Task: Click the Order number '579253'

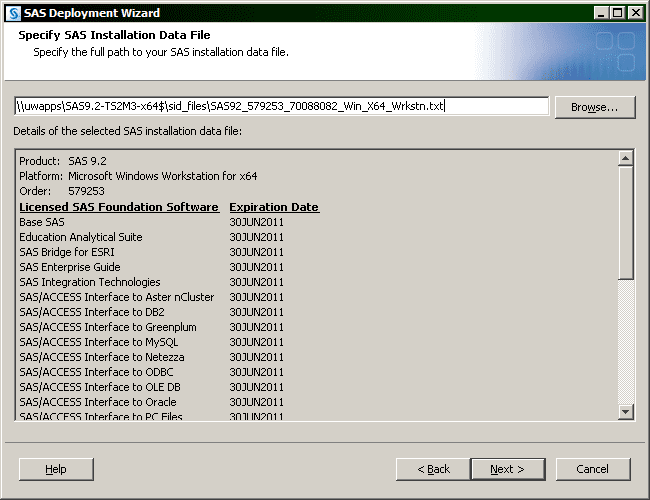Action: (x=87, y=191)
